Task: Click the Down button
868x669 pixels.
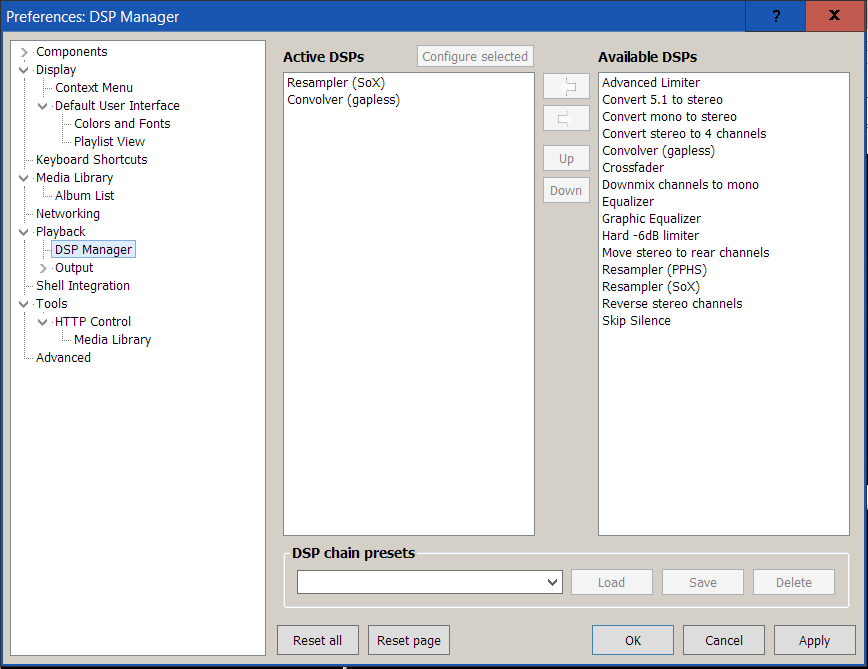Action: tap(566, 190)
